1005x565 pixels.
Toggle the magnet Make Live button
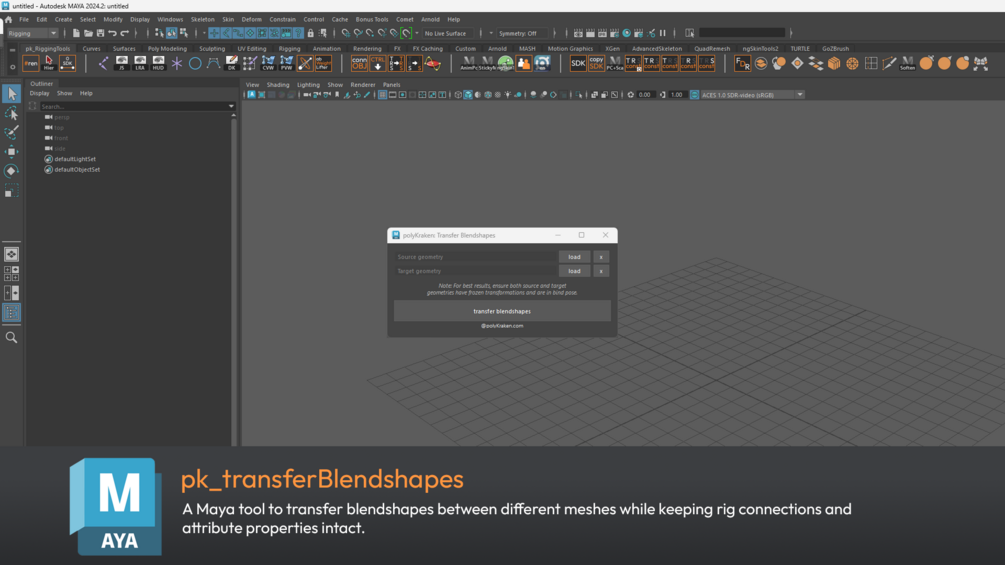pos(406,33)
